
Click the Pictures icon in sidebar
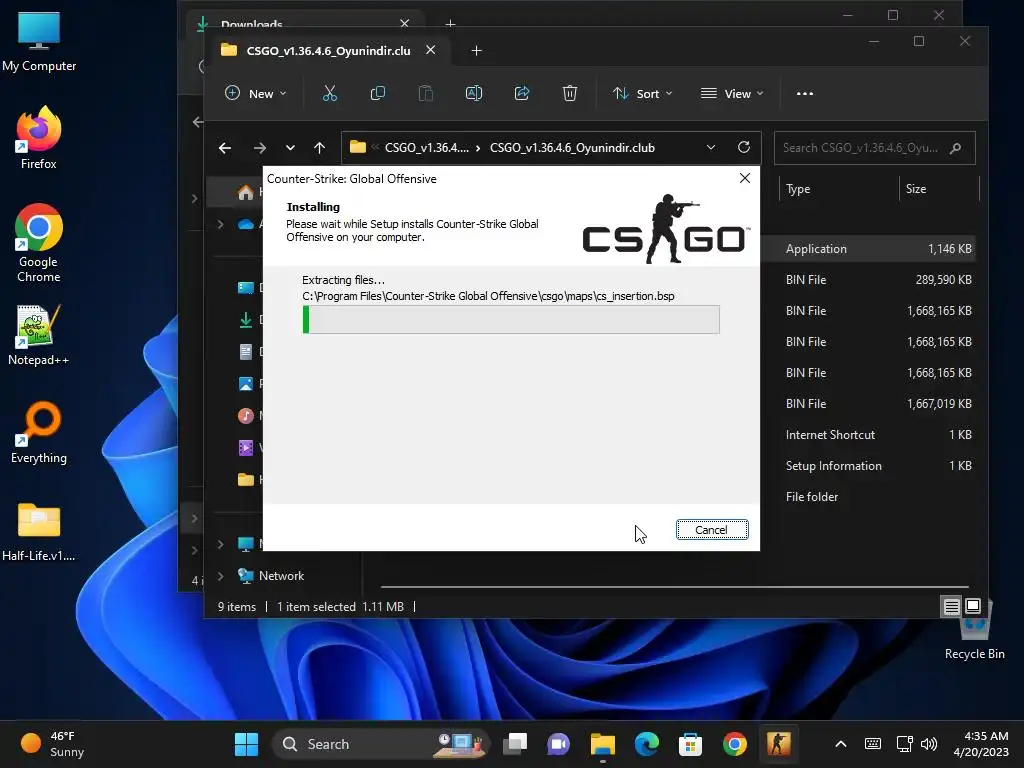click(x=246, y=384)
